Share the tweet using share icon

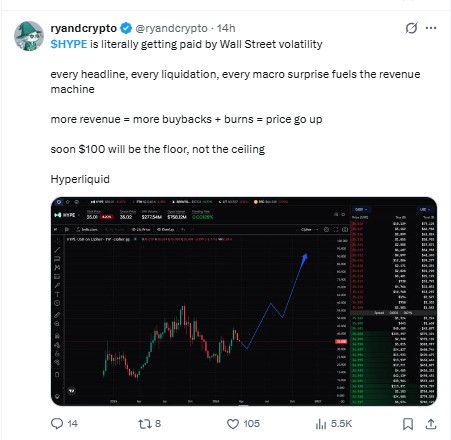point(431,424)
